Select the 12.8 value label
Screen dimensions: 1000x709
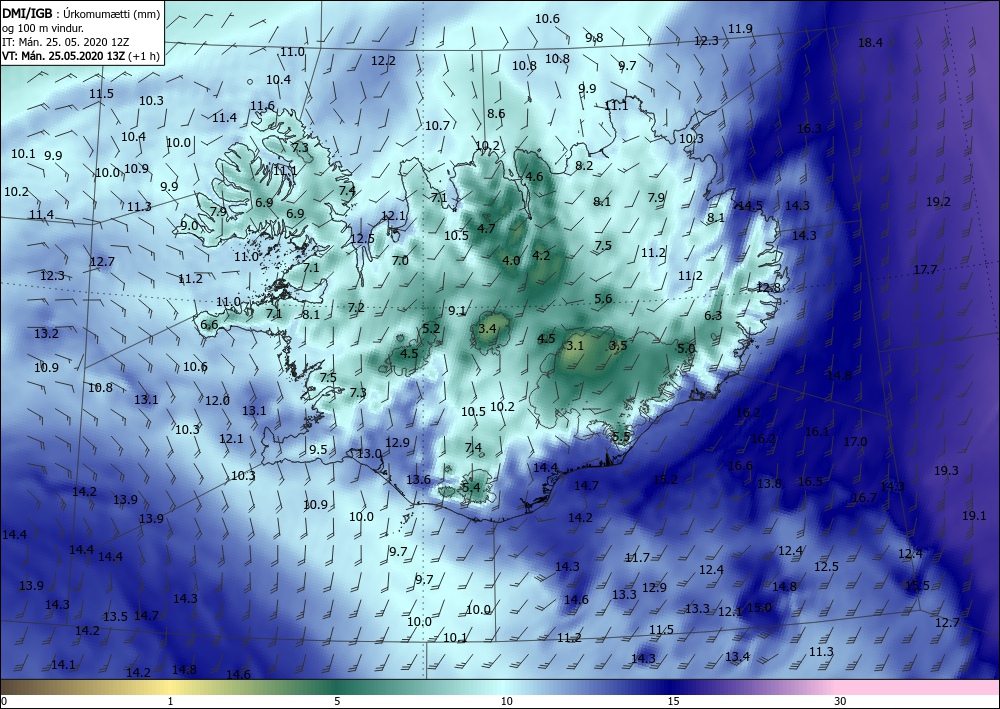click(768, 288)
